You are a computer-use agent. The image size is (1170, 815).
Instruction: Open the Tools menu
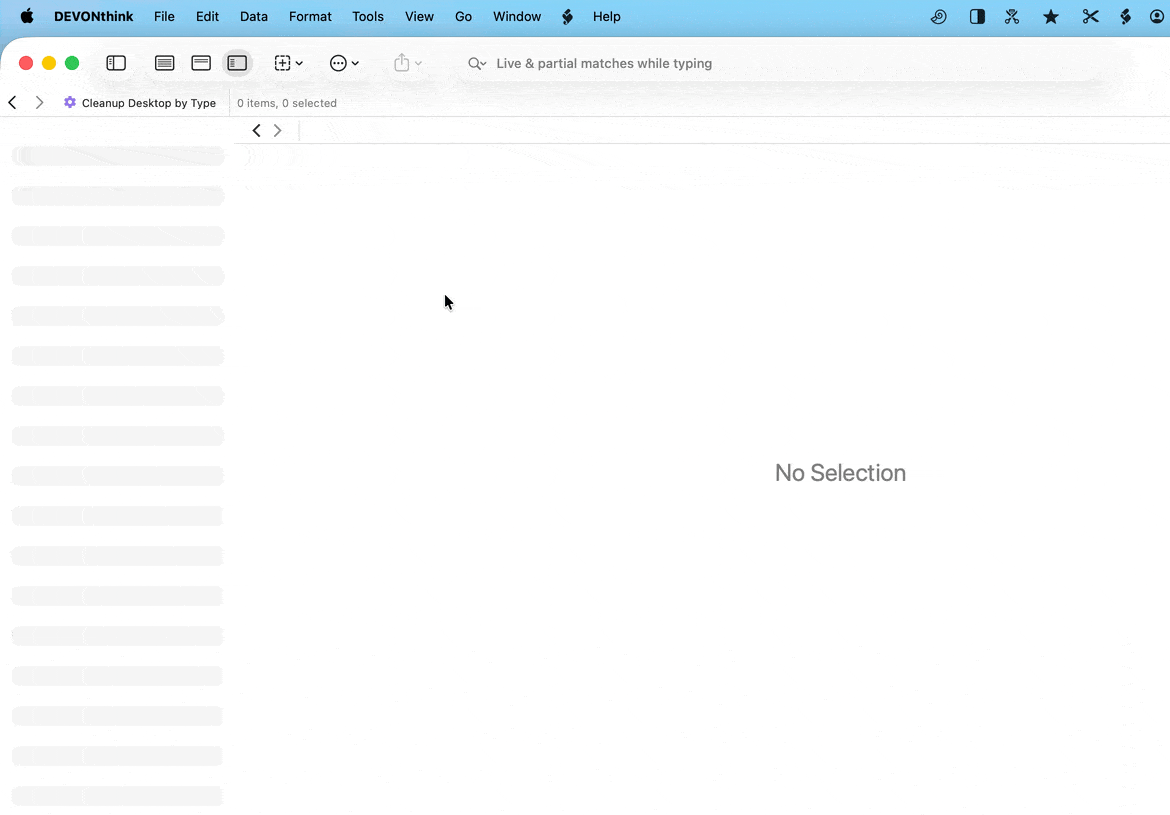point(368,17)
